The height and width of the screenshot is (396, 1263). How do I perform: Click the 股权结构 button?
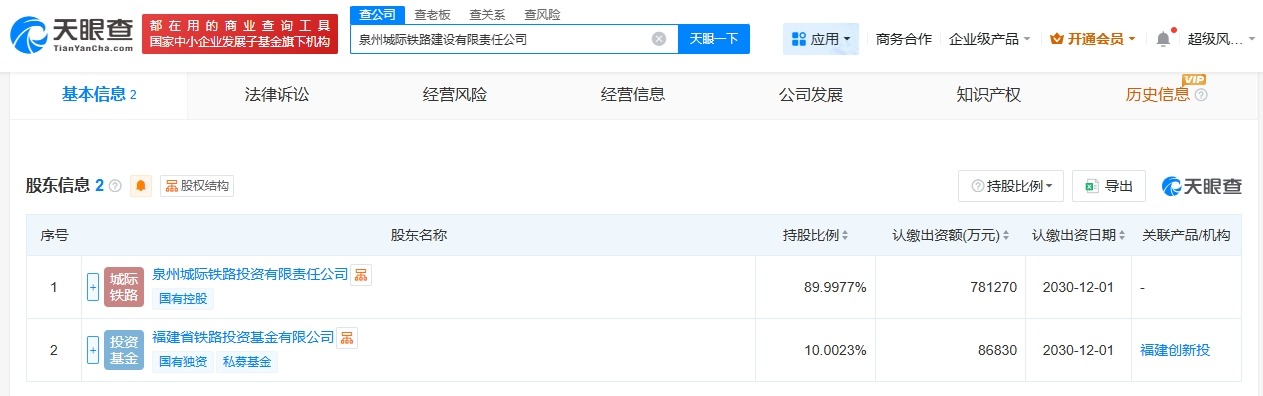coord(197,186)
